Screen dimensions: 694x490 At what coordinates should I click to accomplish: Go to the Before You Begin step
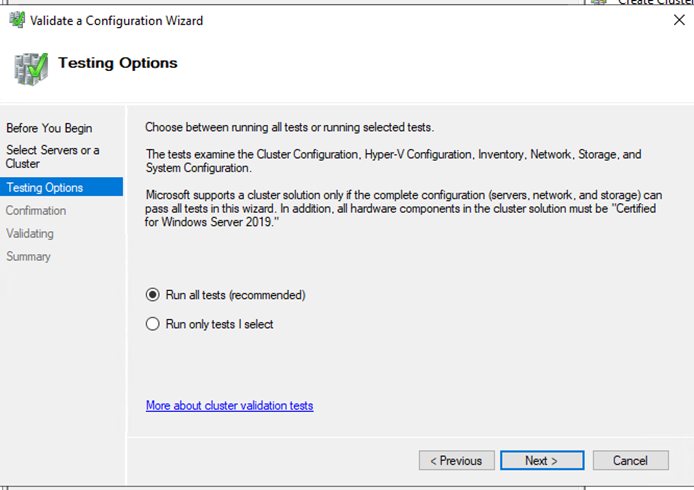[49, 128]
